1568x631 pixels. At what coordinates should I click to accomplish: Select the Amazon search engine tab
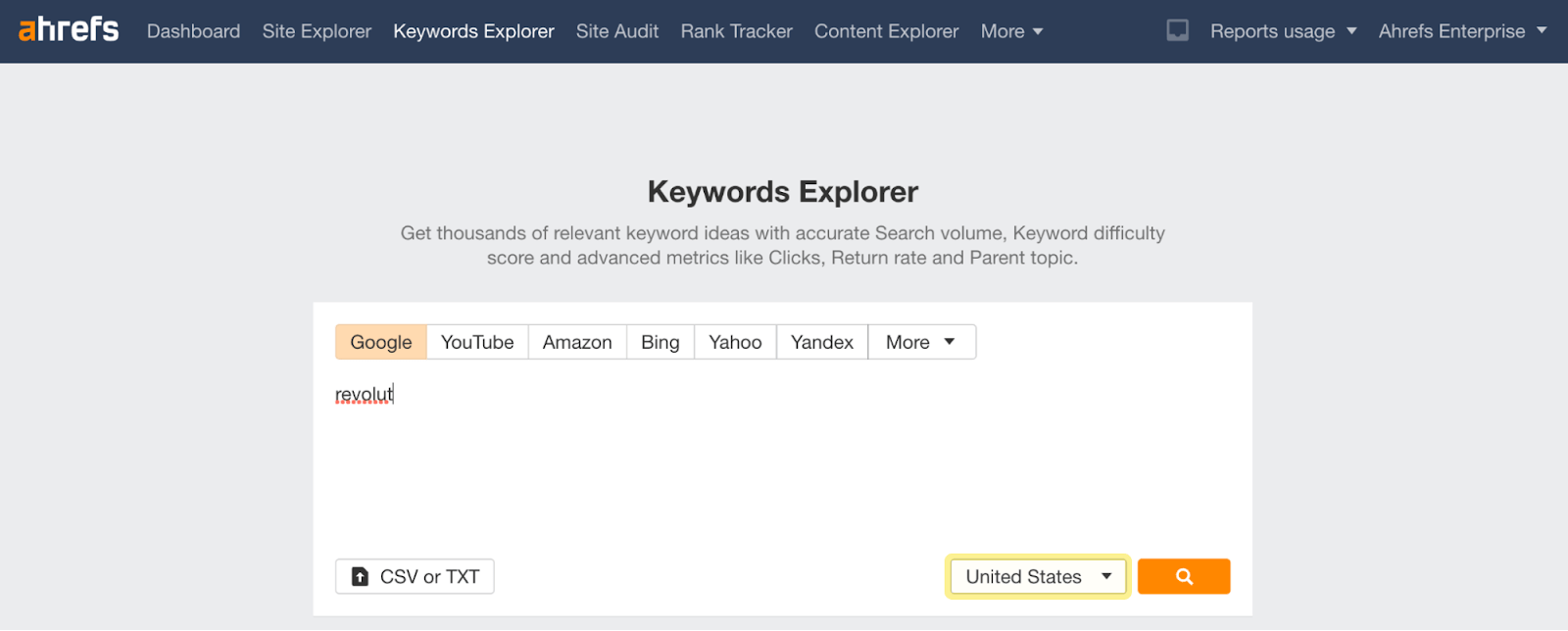coord(576,342)
